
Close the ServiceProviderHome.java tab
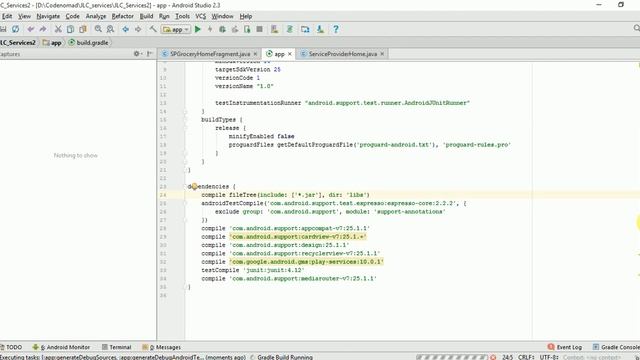coord(382,54)
